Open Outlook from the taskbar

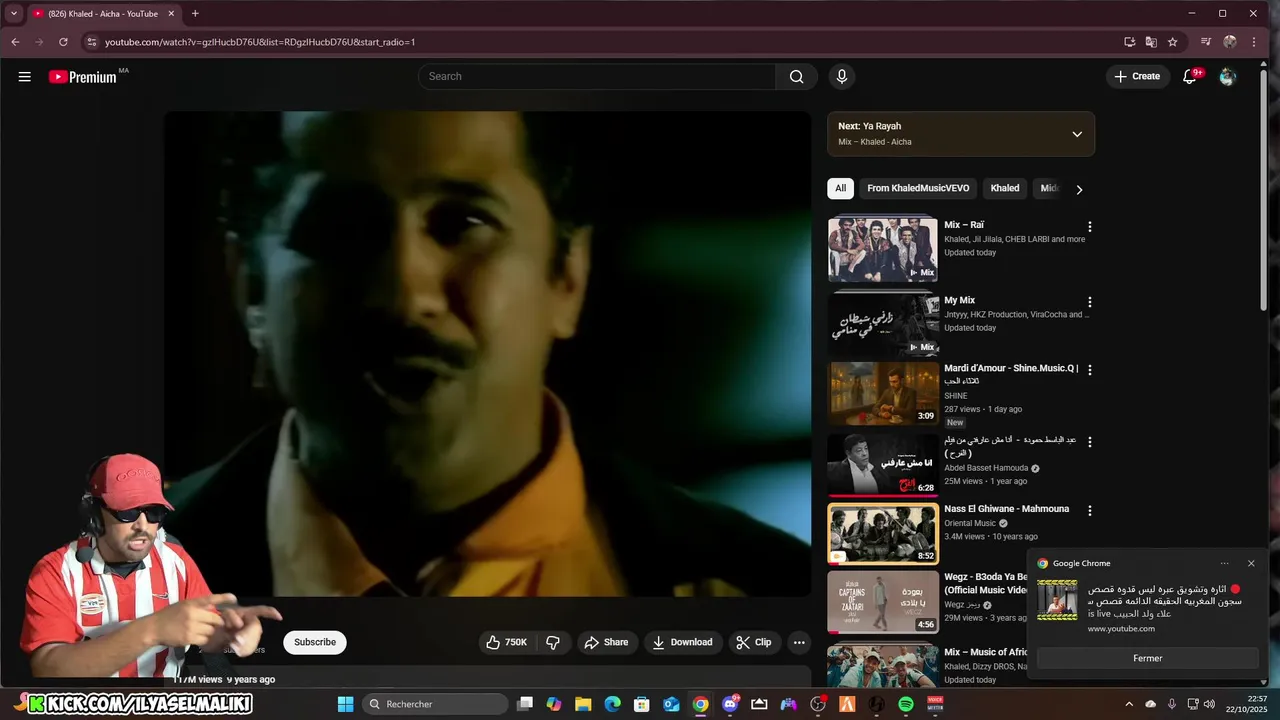671,704
